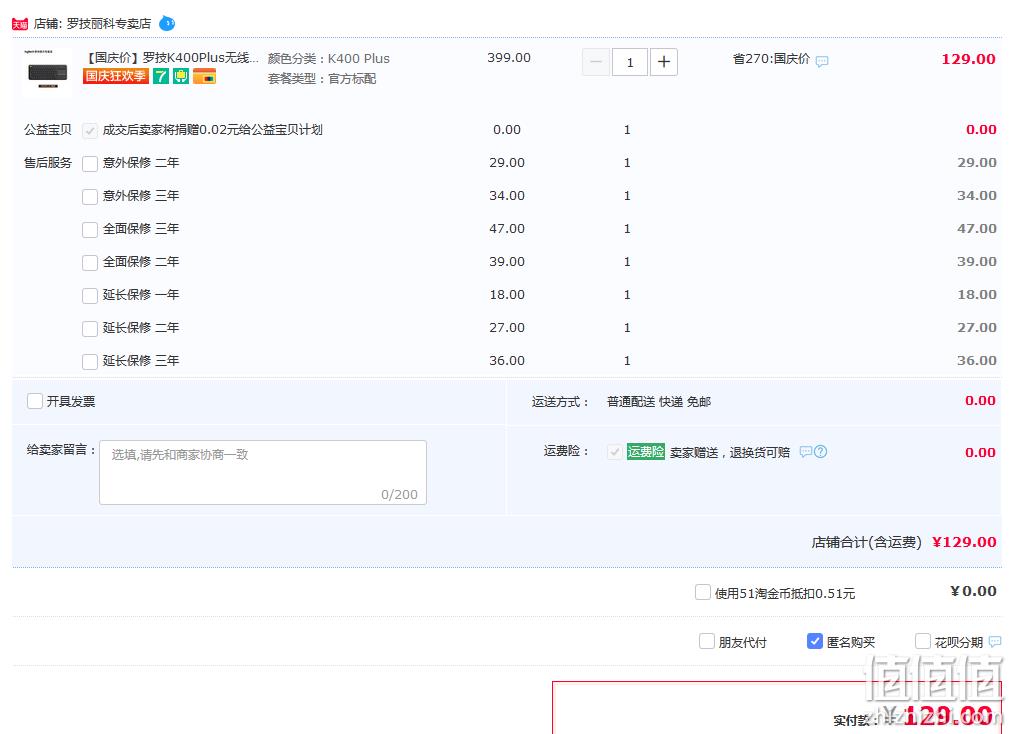Click the 售后服务 section label

(x=48, y=163)
